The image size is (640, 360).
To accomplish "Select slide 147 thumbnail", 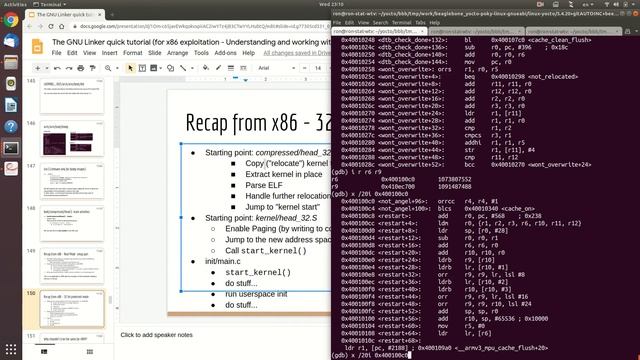I will tap(72, 181).
